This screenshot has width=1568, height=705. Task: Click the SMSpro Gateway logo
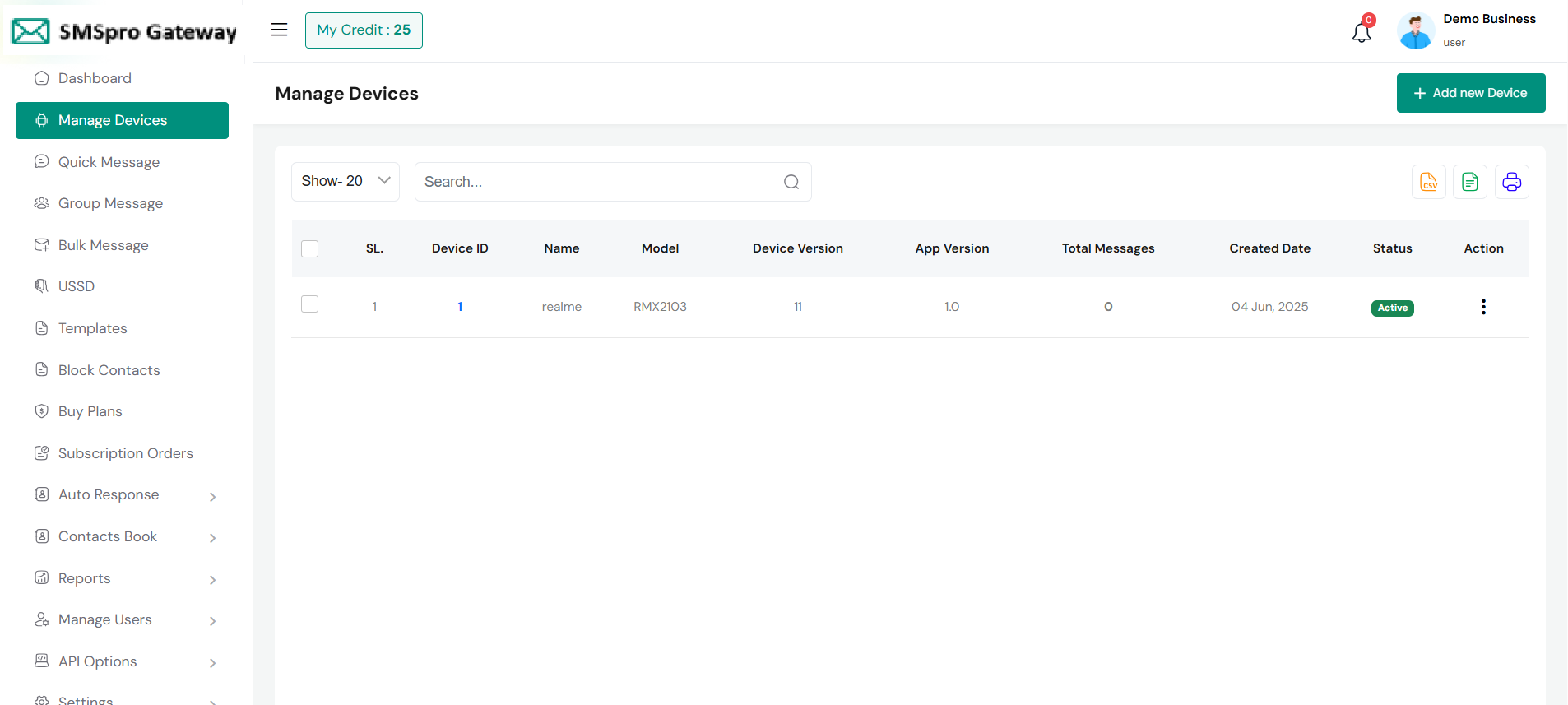[x=123, y=32]
